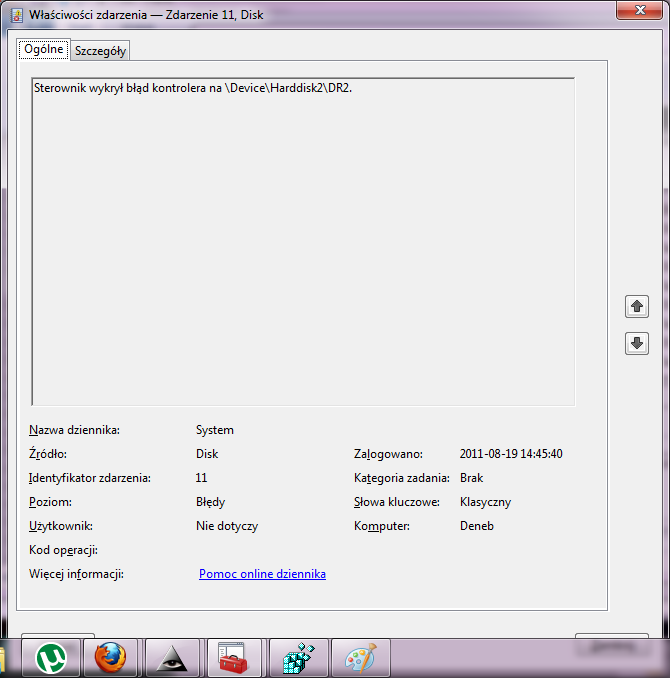Open the Pomoc online dziennika link
This screenshot has width=670, height=678.
[x=262, y=574]
